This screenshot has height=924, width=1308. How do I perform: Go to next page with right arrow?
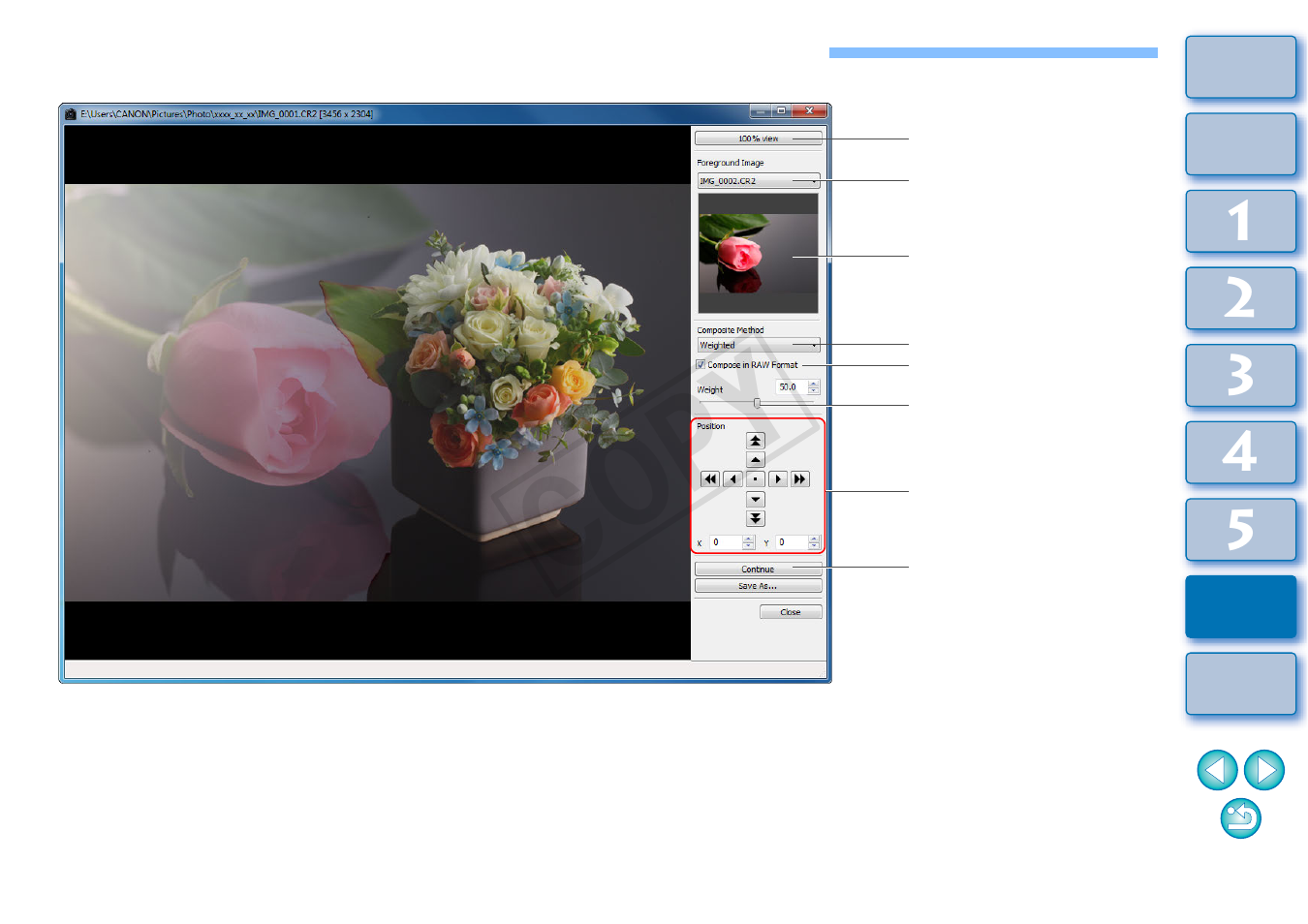1264,770
